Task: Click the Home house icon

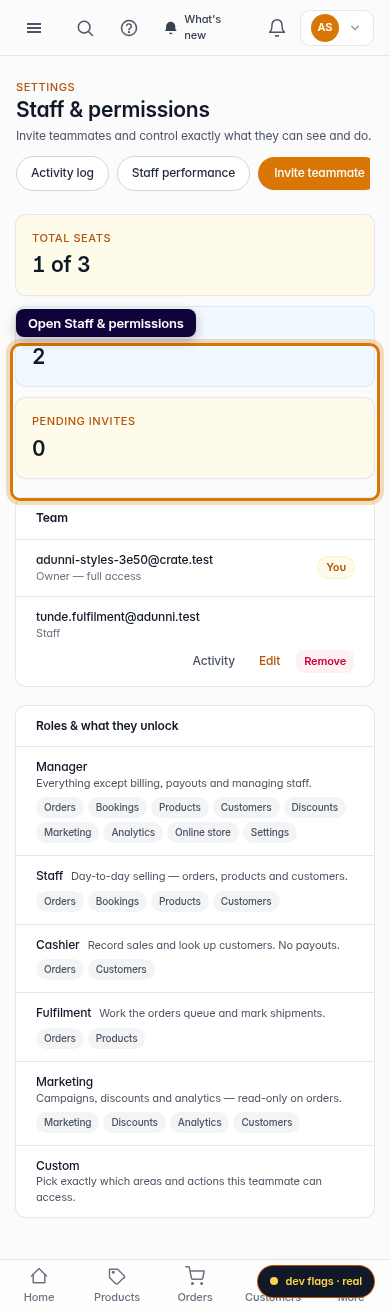Action: point(39,1275)
